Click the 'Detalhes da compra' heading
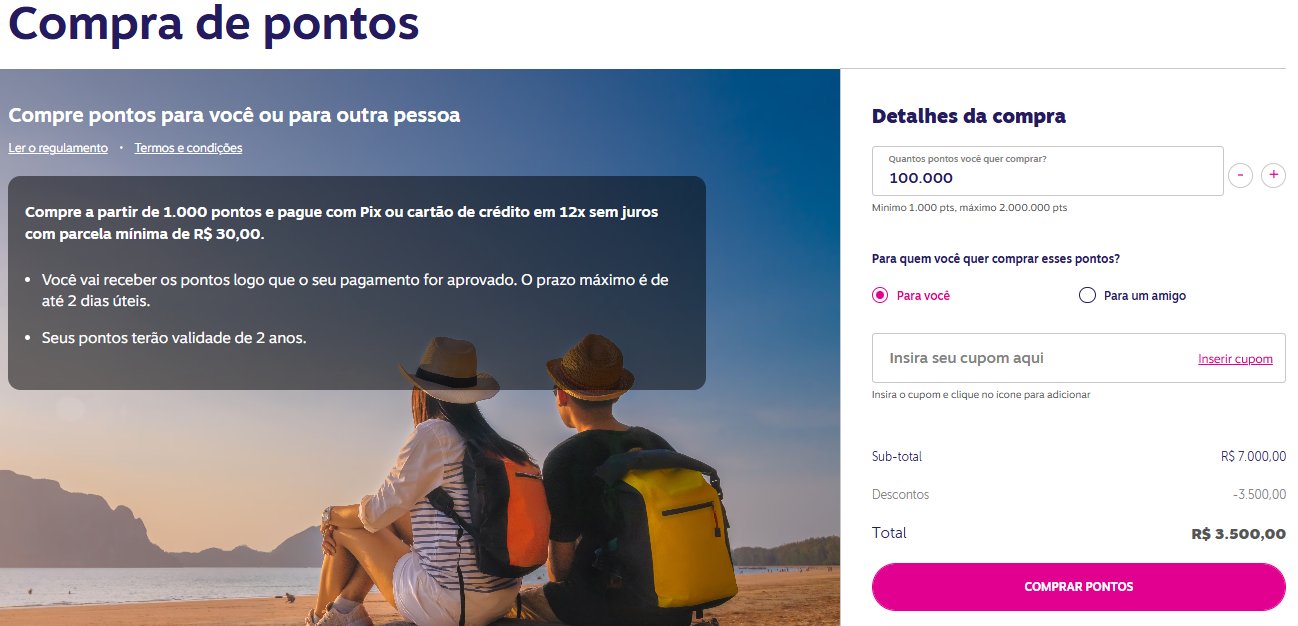The image size is (1298, 626). click(x=969, y=116)
